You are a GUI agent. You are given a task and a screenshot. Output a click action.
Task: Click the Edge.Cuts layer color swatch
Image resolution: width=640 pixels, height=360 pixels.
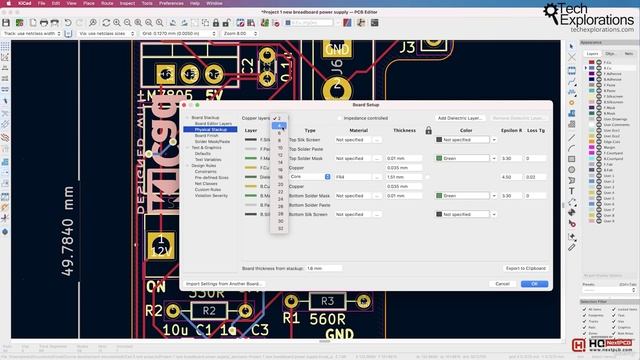tap(591, 142)
